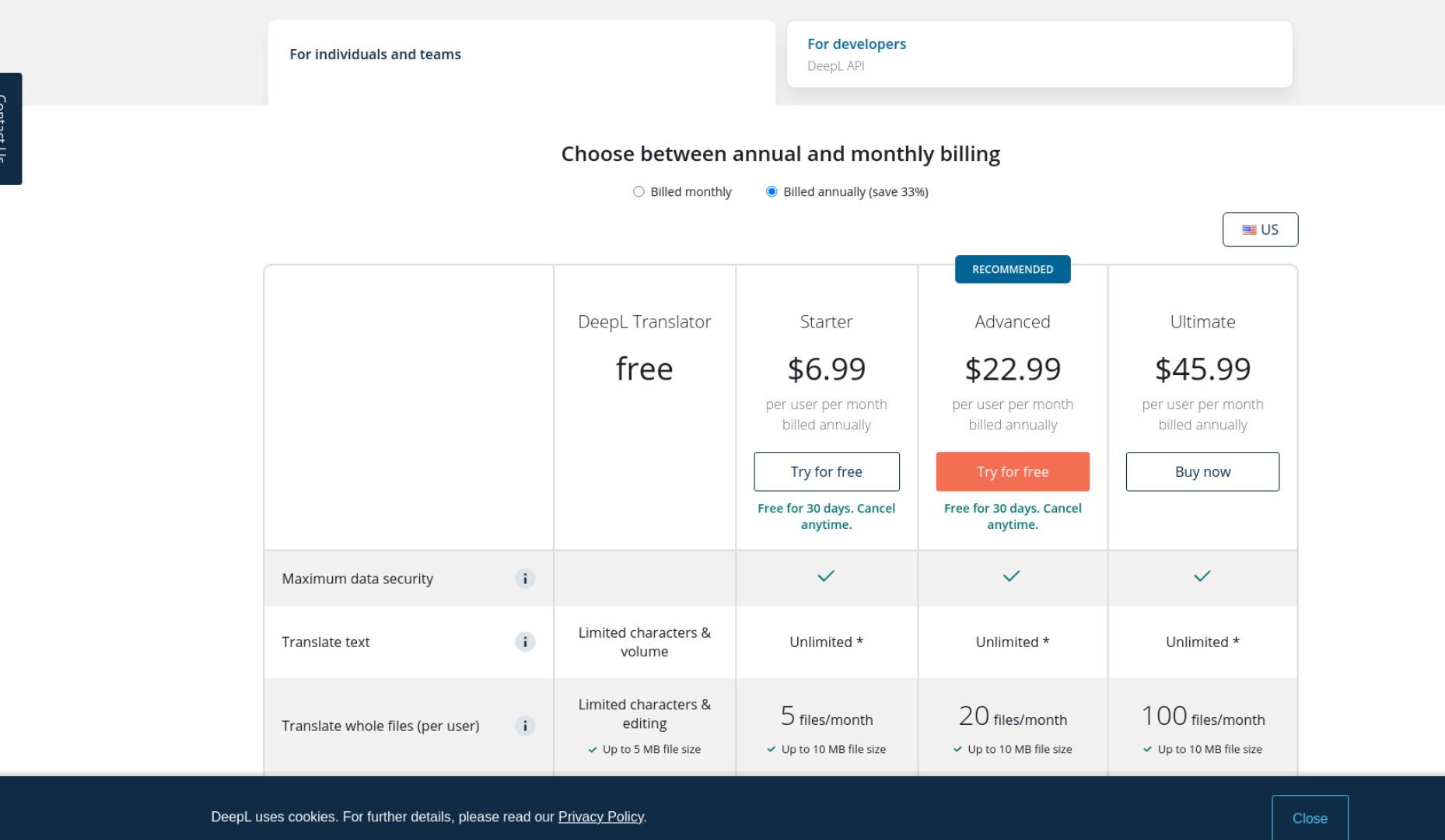Open the US region selector

pyautogui.click(x=1260, y=229)
